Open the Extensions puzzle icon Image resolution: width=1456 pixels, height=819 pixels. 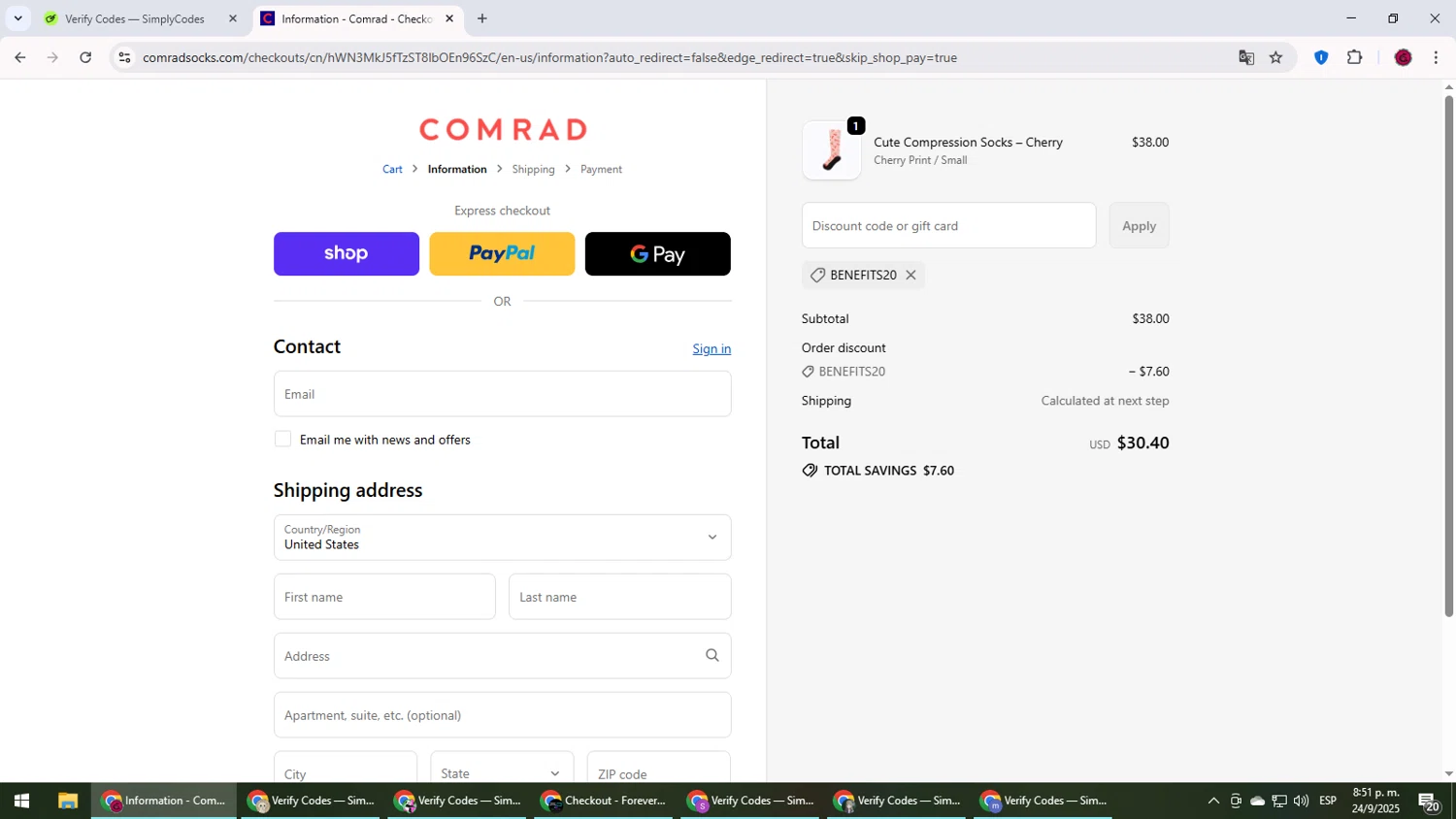click(x=1355, y=58)
